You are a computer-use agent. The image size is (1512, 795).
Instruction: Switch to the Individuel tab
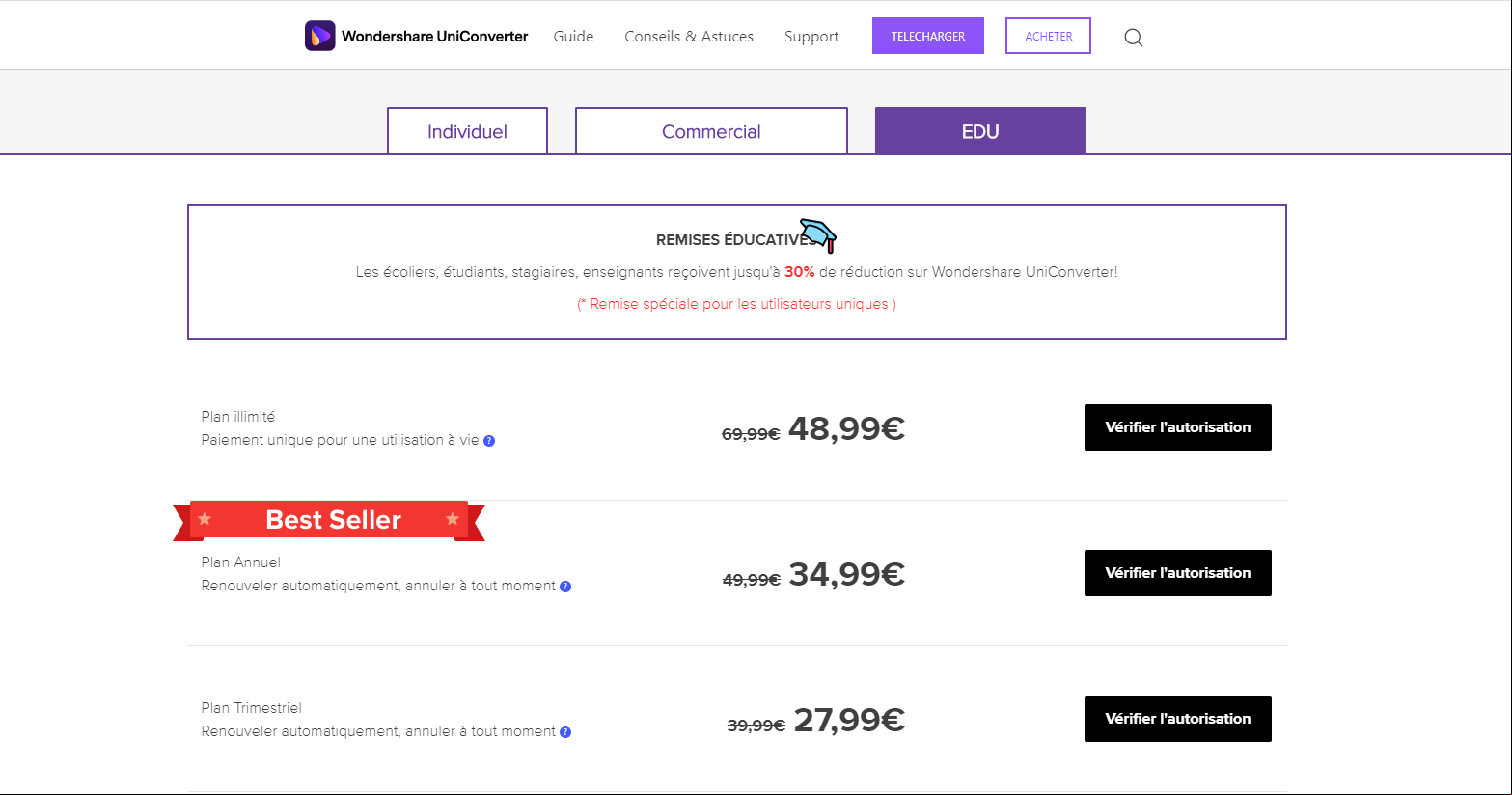coord(467,131)
